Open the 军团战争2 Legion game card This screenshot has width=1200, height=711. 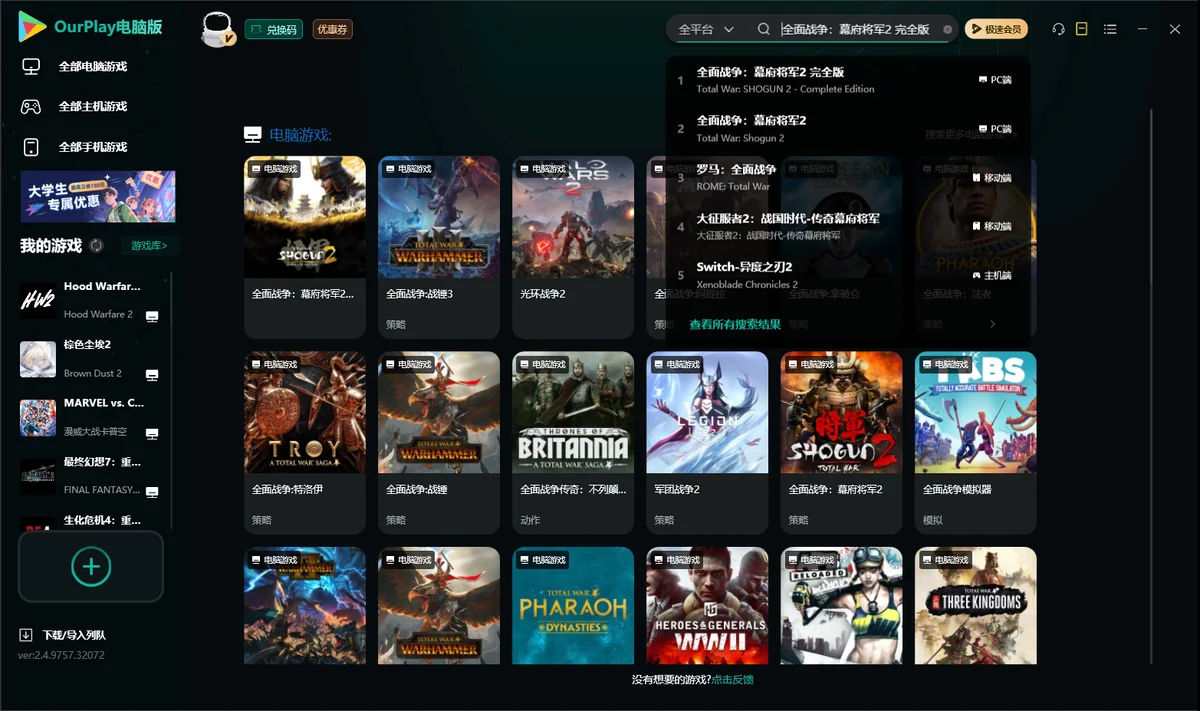[707, 443]
